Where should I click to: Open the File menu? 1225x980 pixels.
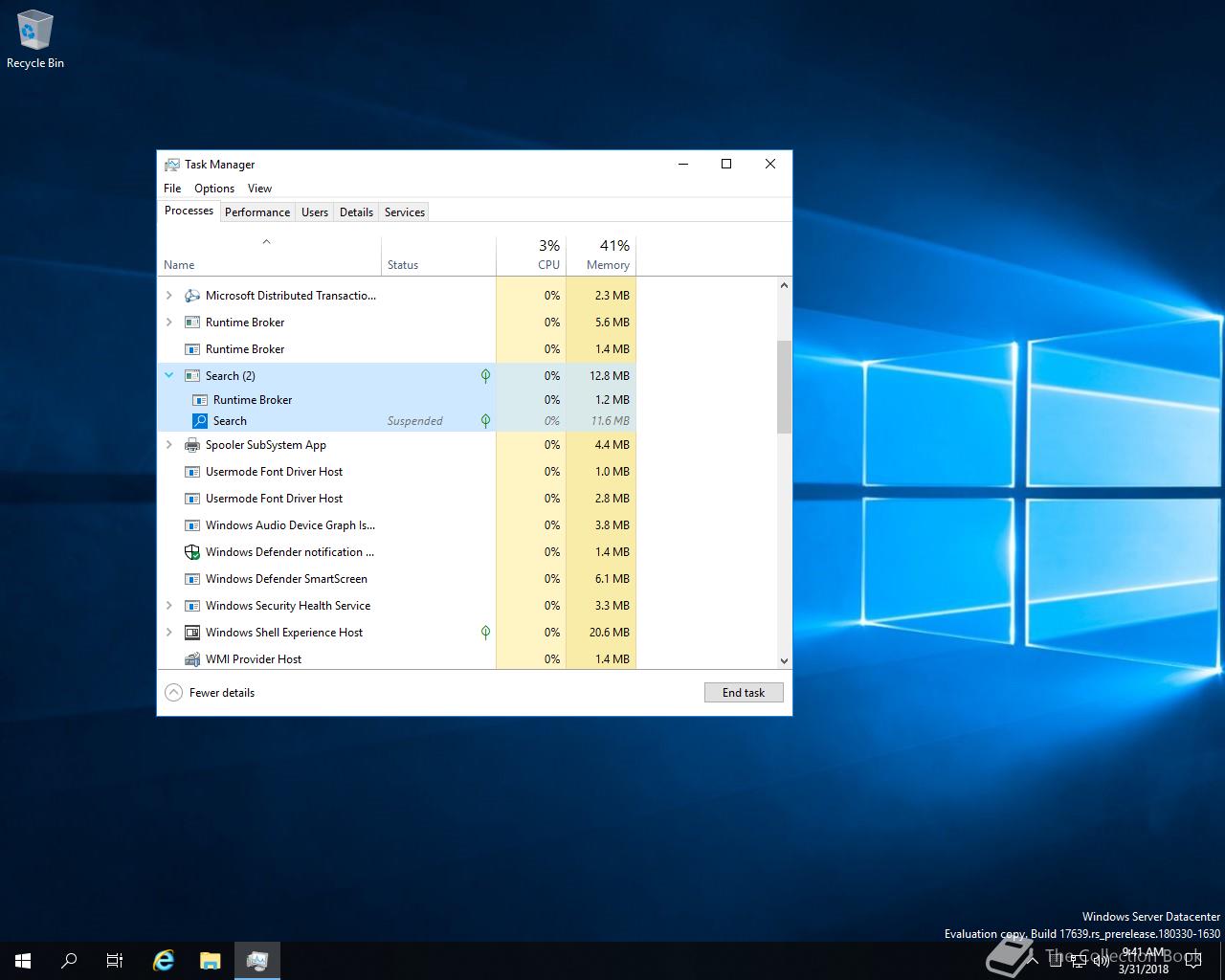(172, 189)
